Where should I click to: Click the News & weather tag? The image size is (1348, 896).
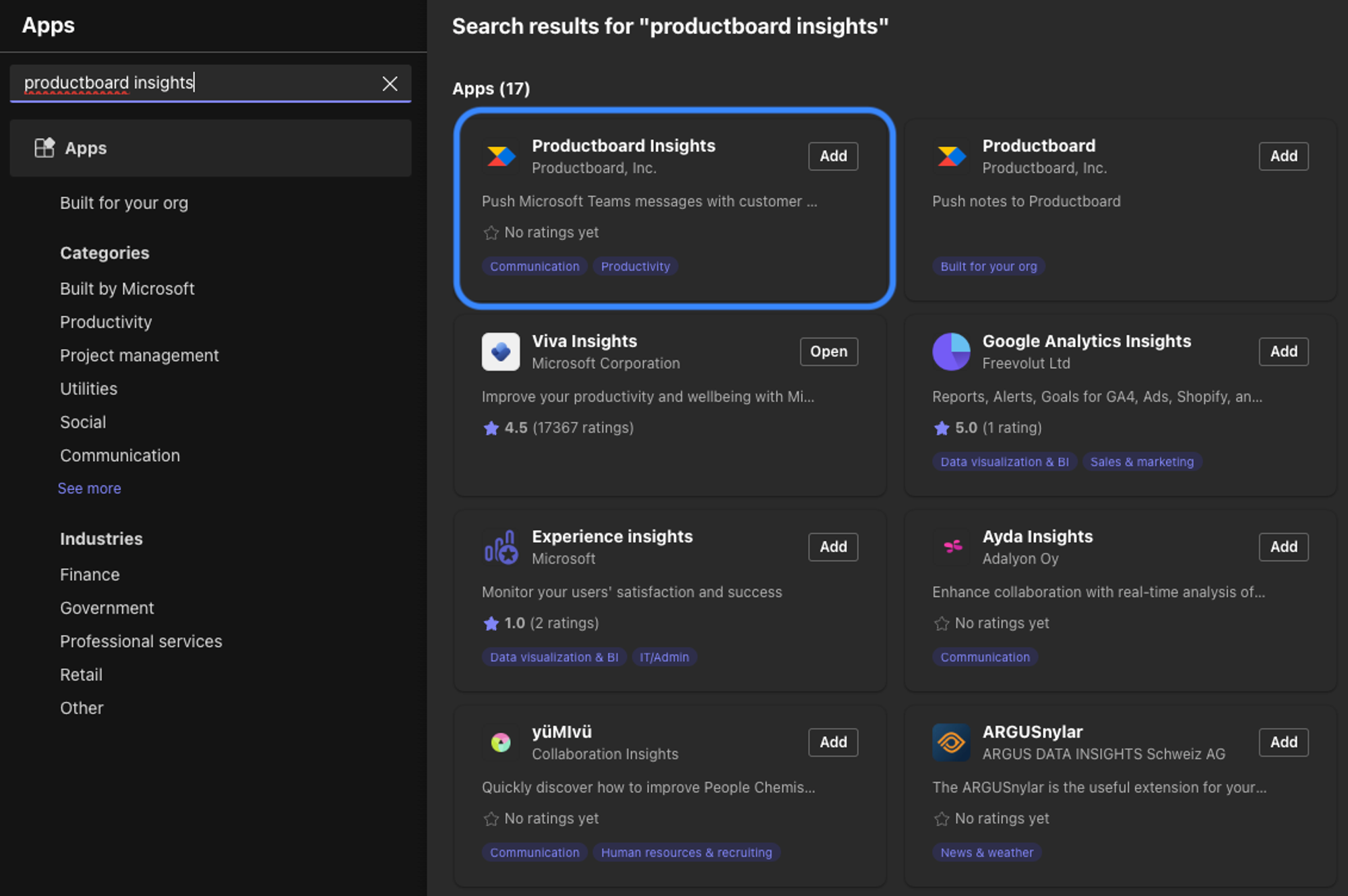(987, 852)
